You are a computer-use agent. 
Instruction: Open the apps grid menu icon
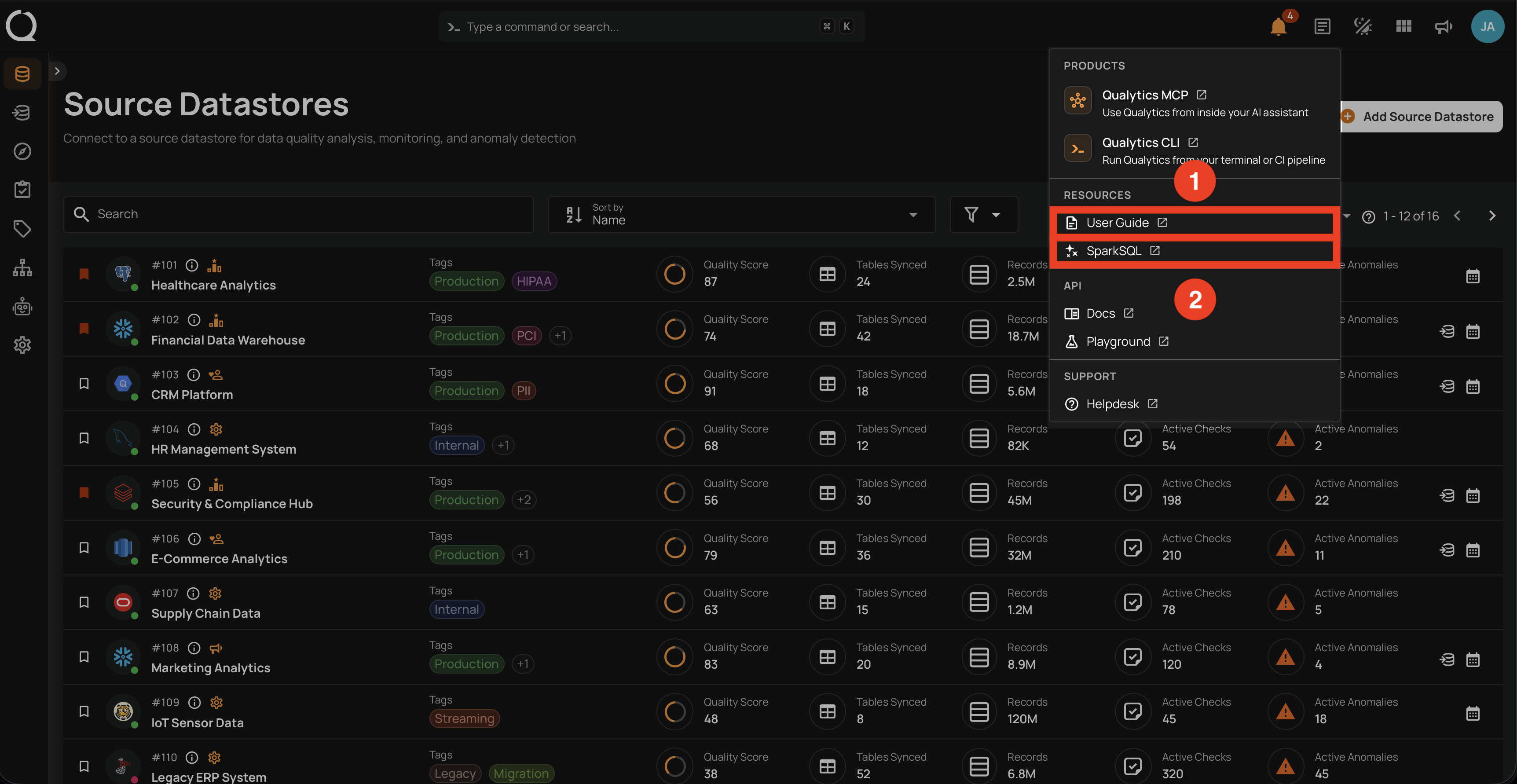(x=1403, y=26)
